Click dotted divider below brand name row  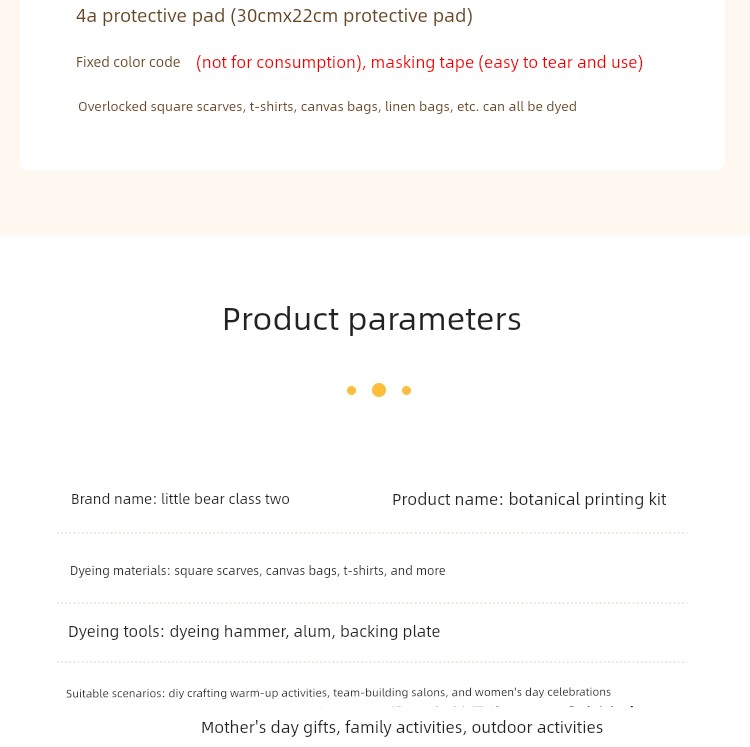point(372,532)
